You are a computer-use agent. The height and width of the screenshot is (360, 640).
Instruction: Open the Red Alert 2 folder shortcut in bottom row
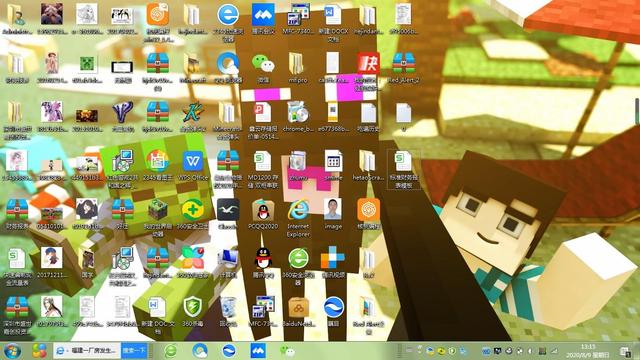(x=367, y=307)
